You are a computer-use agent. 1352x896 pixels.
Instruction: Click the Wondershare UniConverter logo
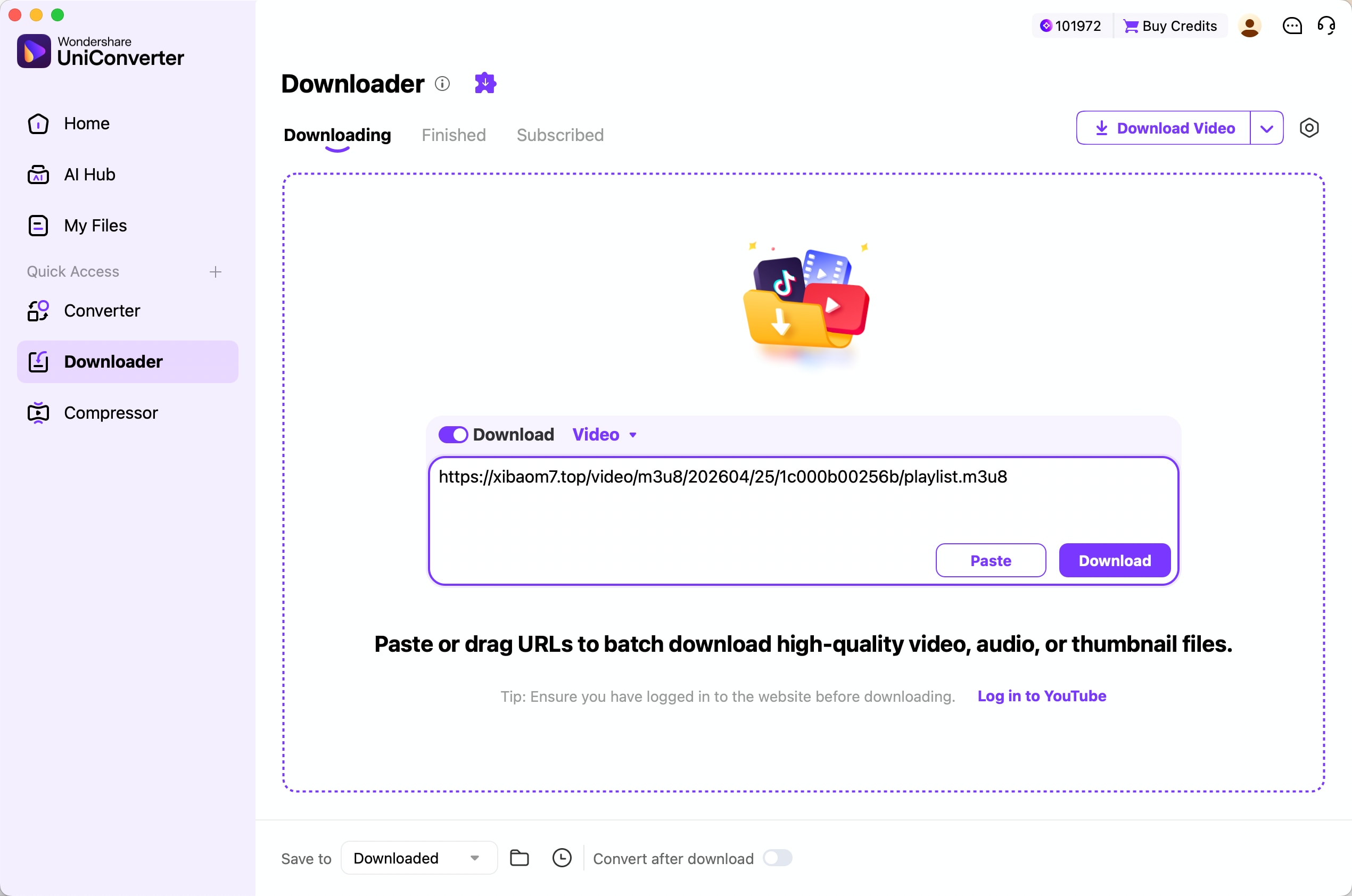pyautogui.click(x=101, y=51)
